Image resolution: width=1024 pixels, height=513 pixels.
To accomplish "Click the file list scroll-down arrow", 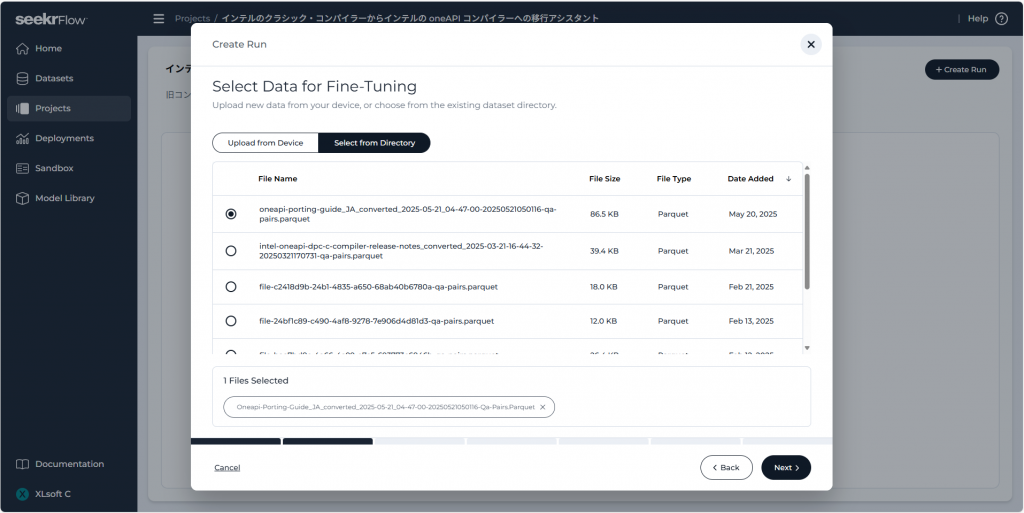I will [x=807, y=348].
